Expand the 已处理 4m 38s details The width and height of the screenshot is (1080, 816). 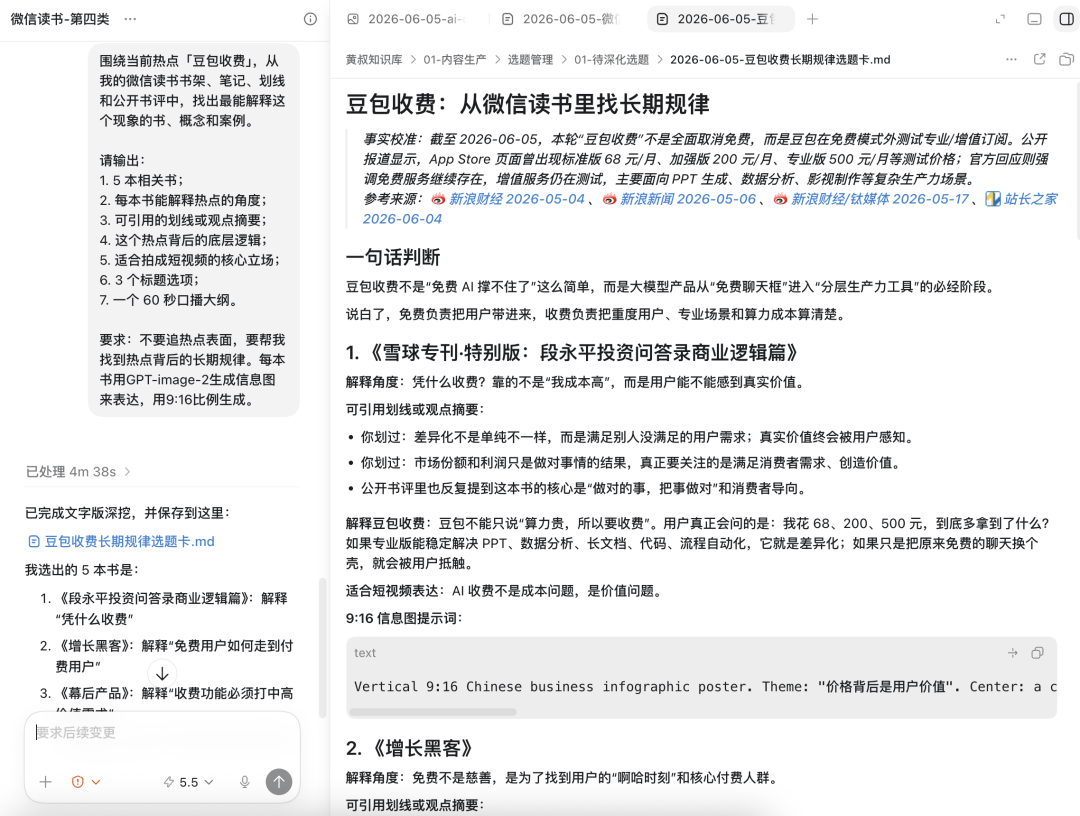[x=78, y=472]
